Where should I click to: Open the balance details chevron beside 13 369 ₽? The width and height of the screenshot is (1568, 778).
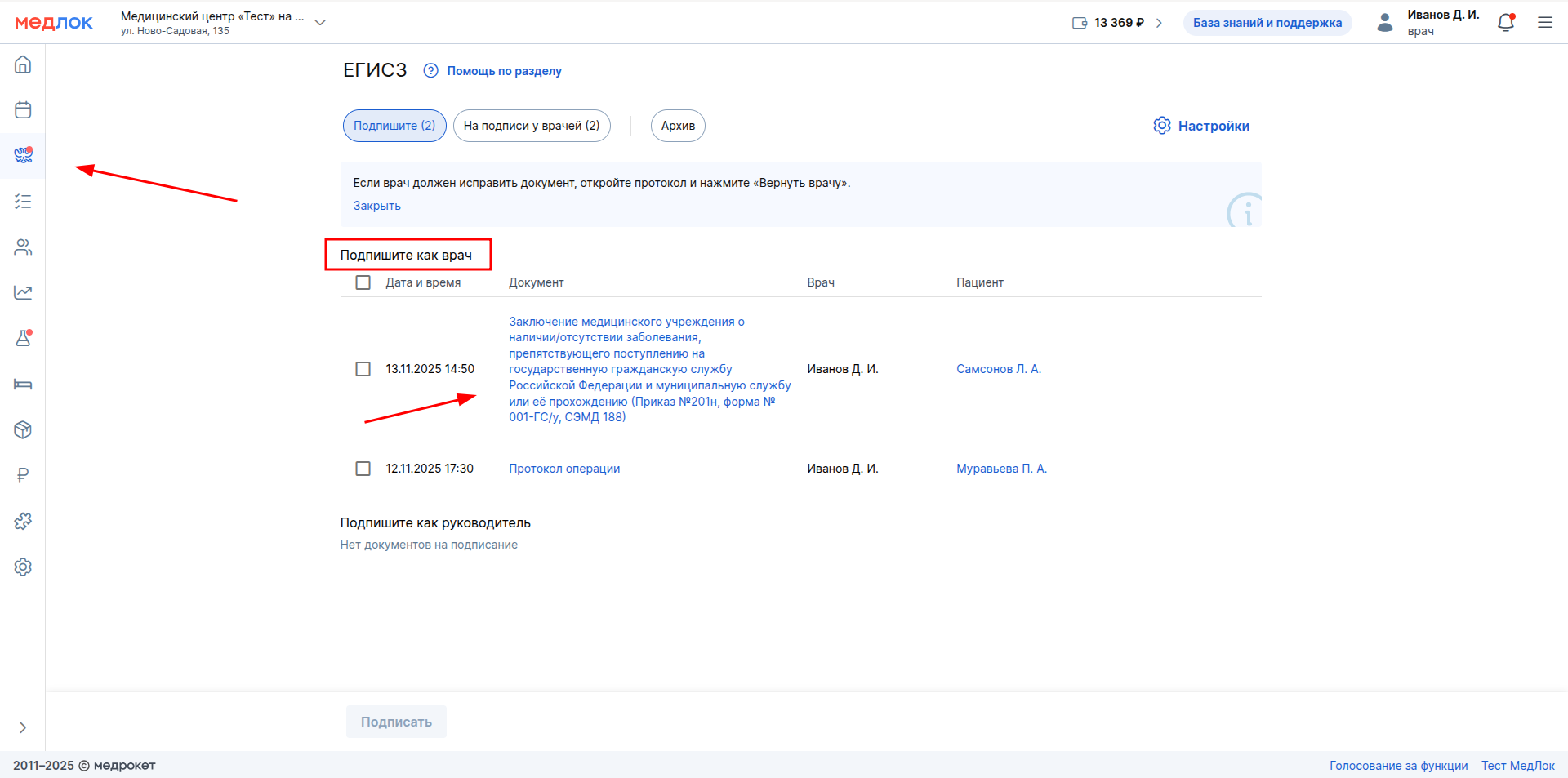[1159, 23]
